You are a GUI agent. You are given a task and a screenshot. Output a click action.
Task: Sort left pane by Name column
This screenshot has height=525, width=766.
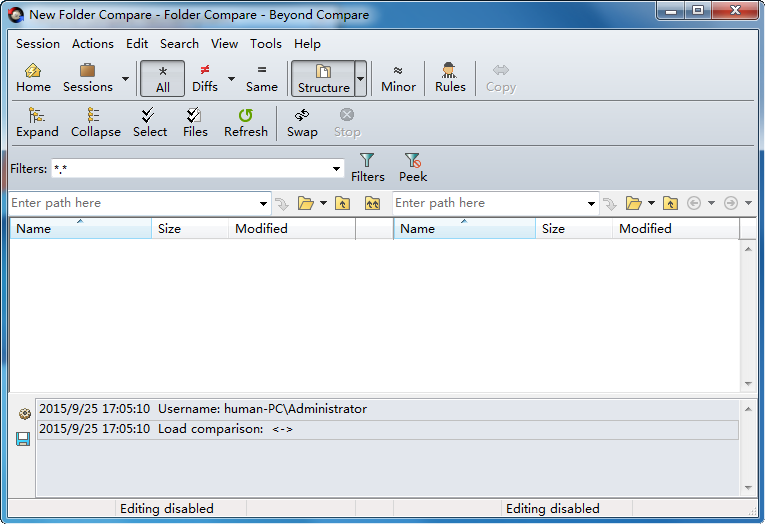pyautogui.click(x=81, y=229)
